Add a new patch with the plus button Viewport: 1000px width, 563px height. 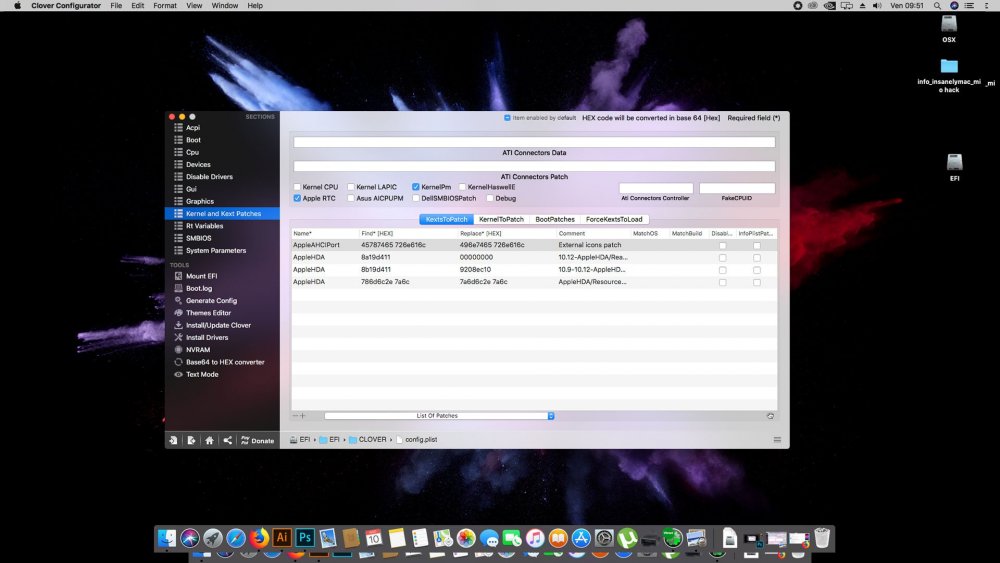tap(303, 416)
